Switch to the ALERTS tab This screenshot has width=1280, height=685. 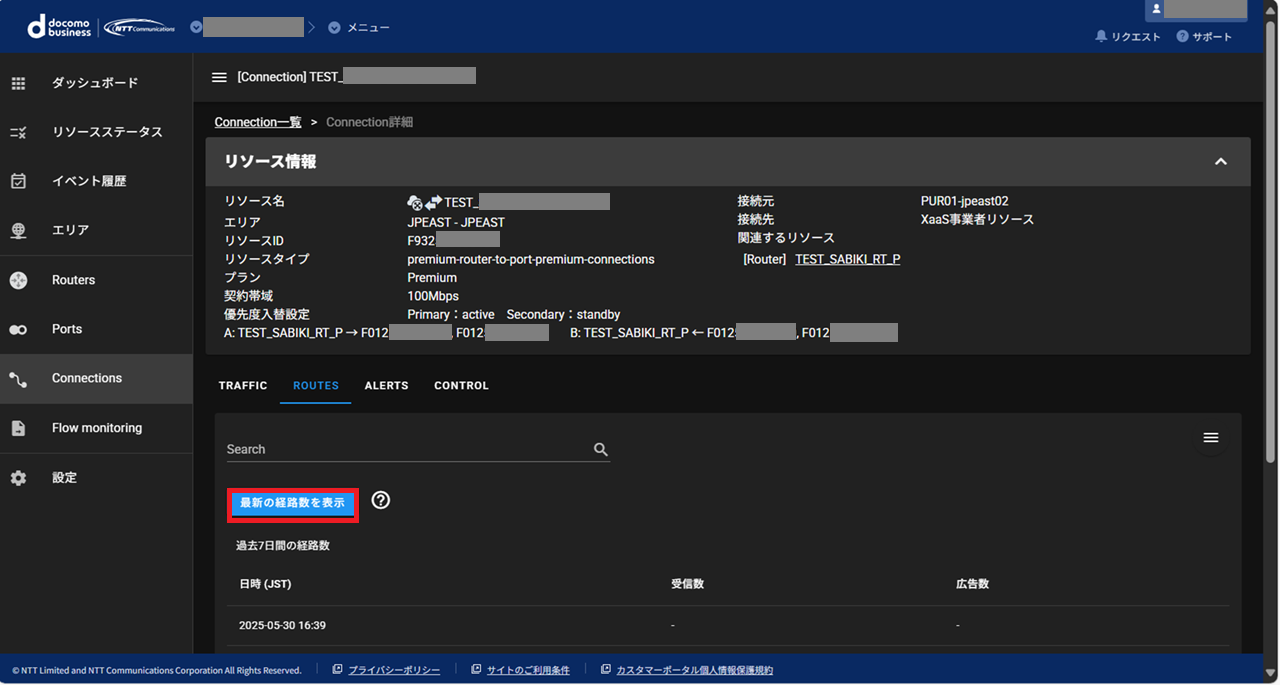(x=386, y=386)
